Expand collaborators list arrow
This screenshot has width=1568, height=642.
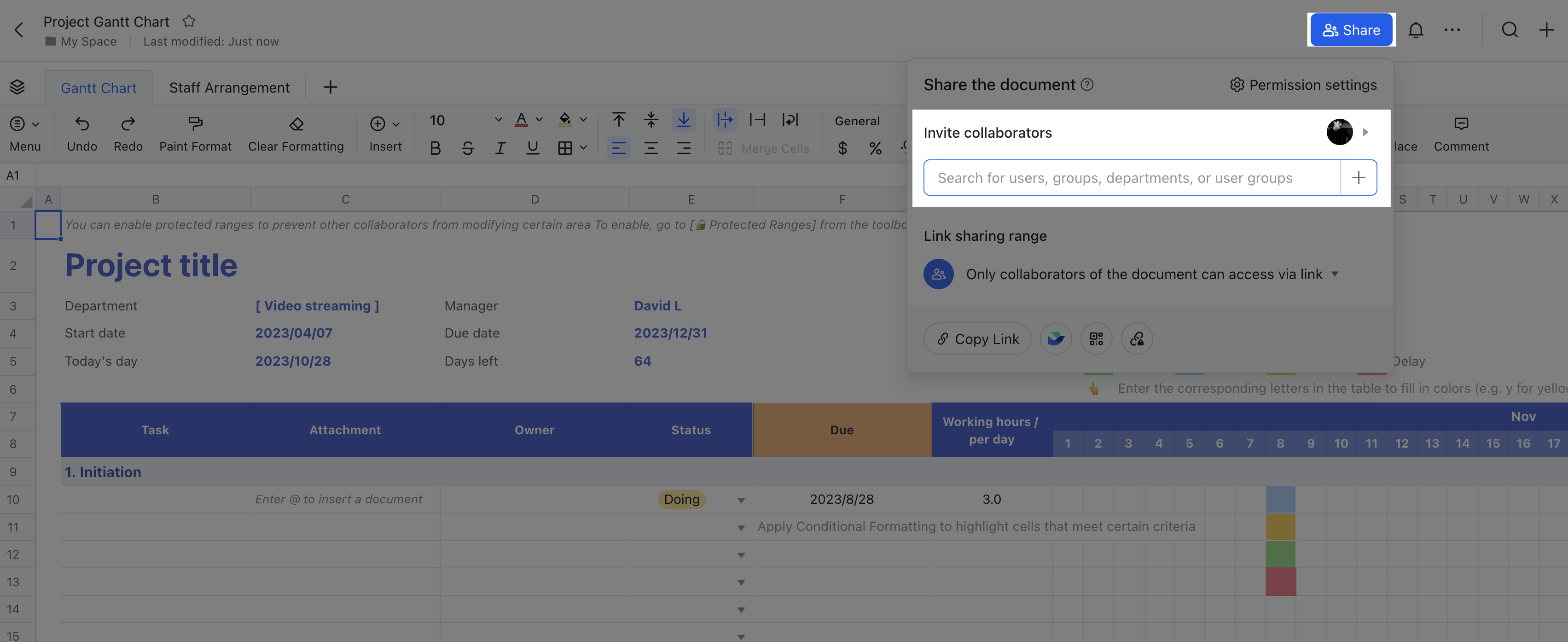(x=1365, y=132)
